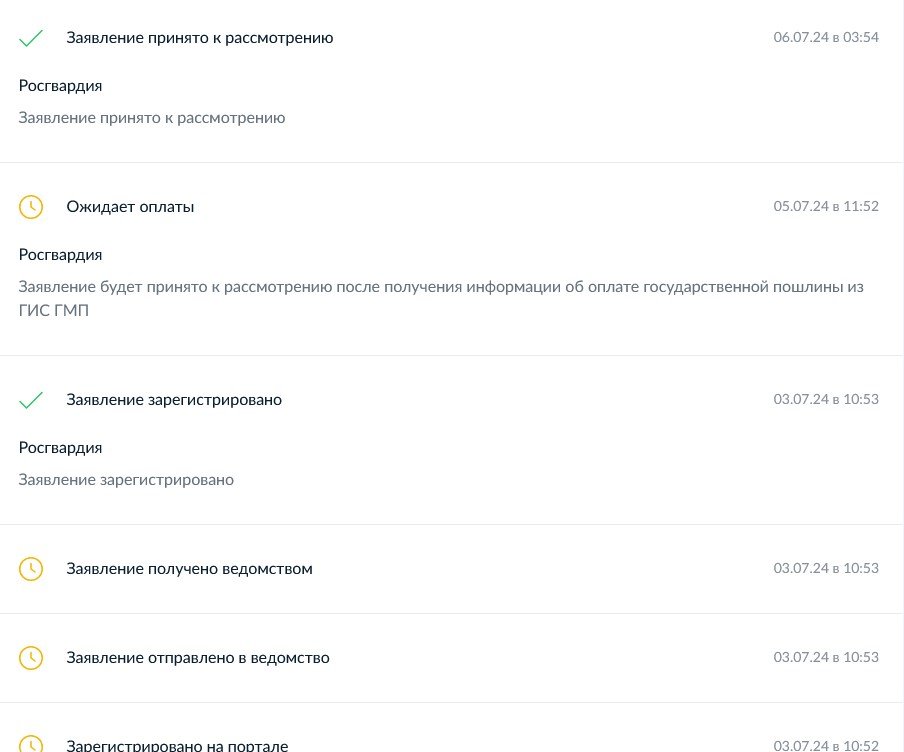Viewport: 904px width, 752px height.
Task: Select the "Заявление получено ведомством" status row title
Action: coord(189,569)
